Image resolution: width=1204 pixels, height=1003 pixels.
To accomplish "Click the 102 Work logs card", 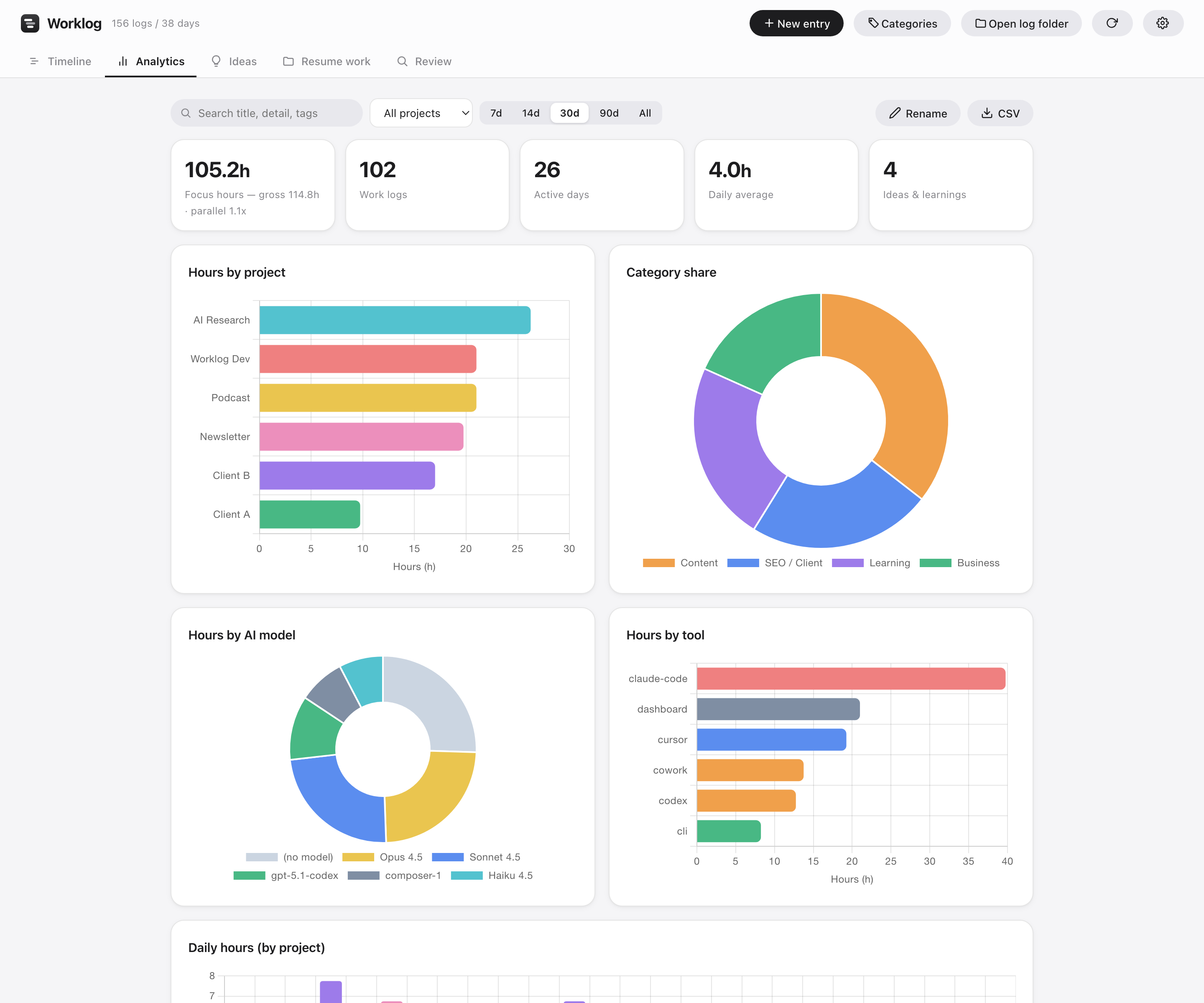I will coord(427,185).
